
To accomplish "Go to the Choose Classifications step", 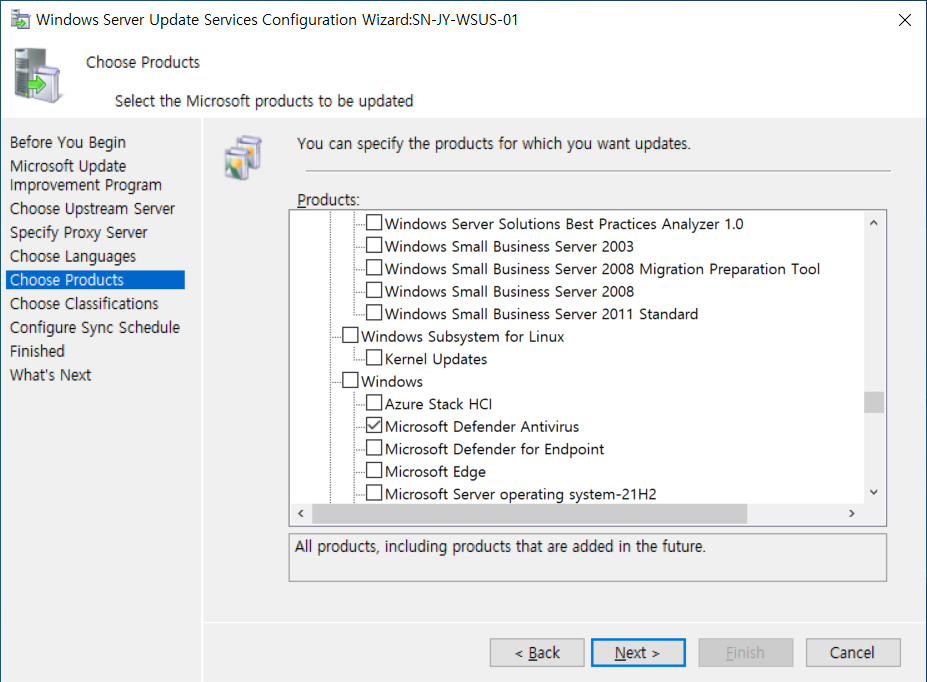I will pos(84,303).
